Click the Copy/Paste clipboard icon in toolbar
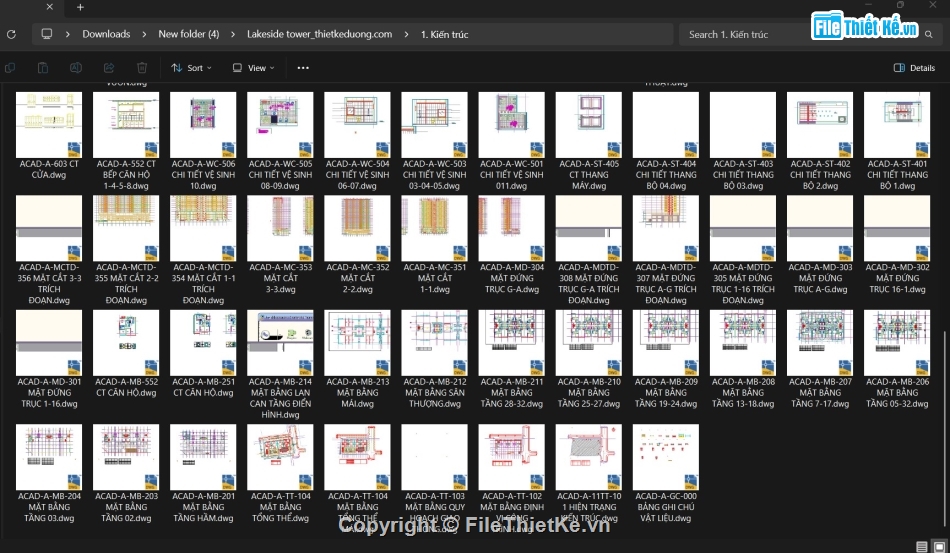This screenshot has height=553, width=950. click(42, 68)
